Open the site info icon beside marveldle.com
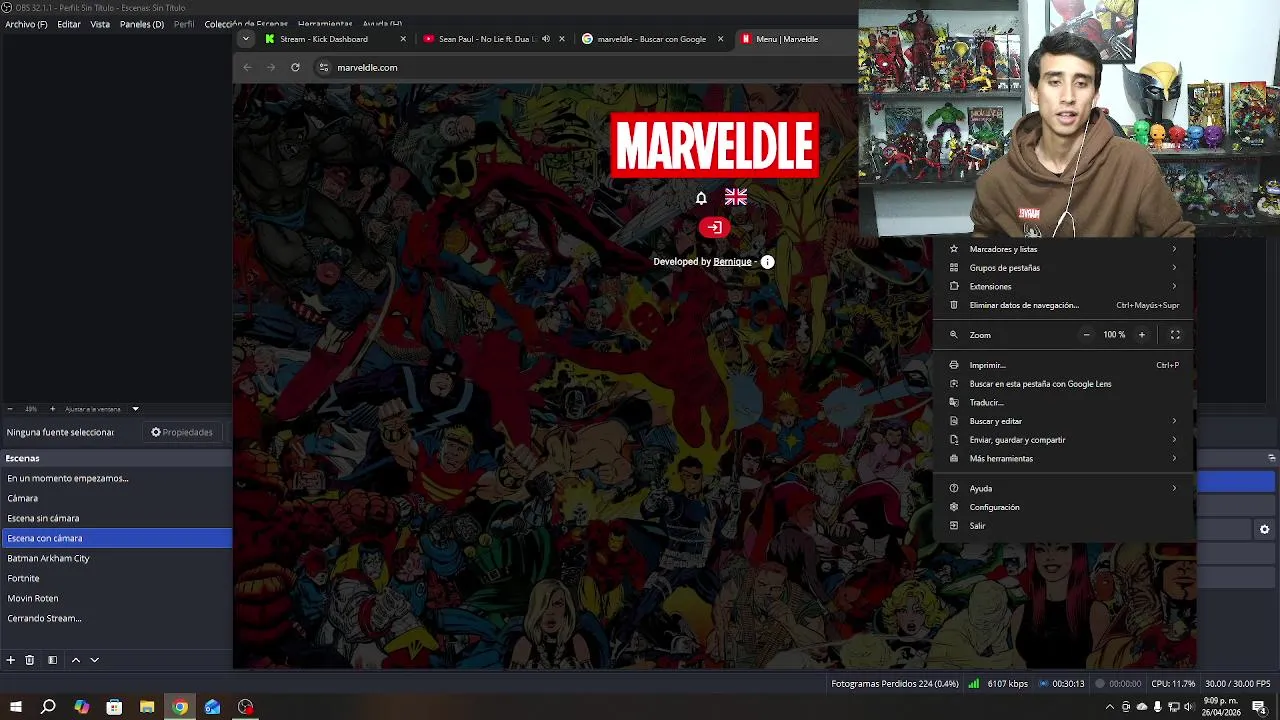 323,67
